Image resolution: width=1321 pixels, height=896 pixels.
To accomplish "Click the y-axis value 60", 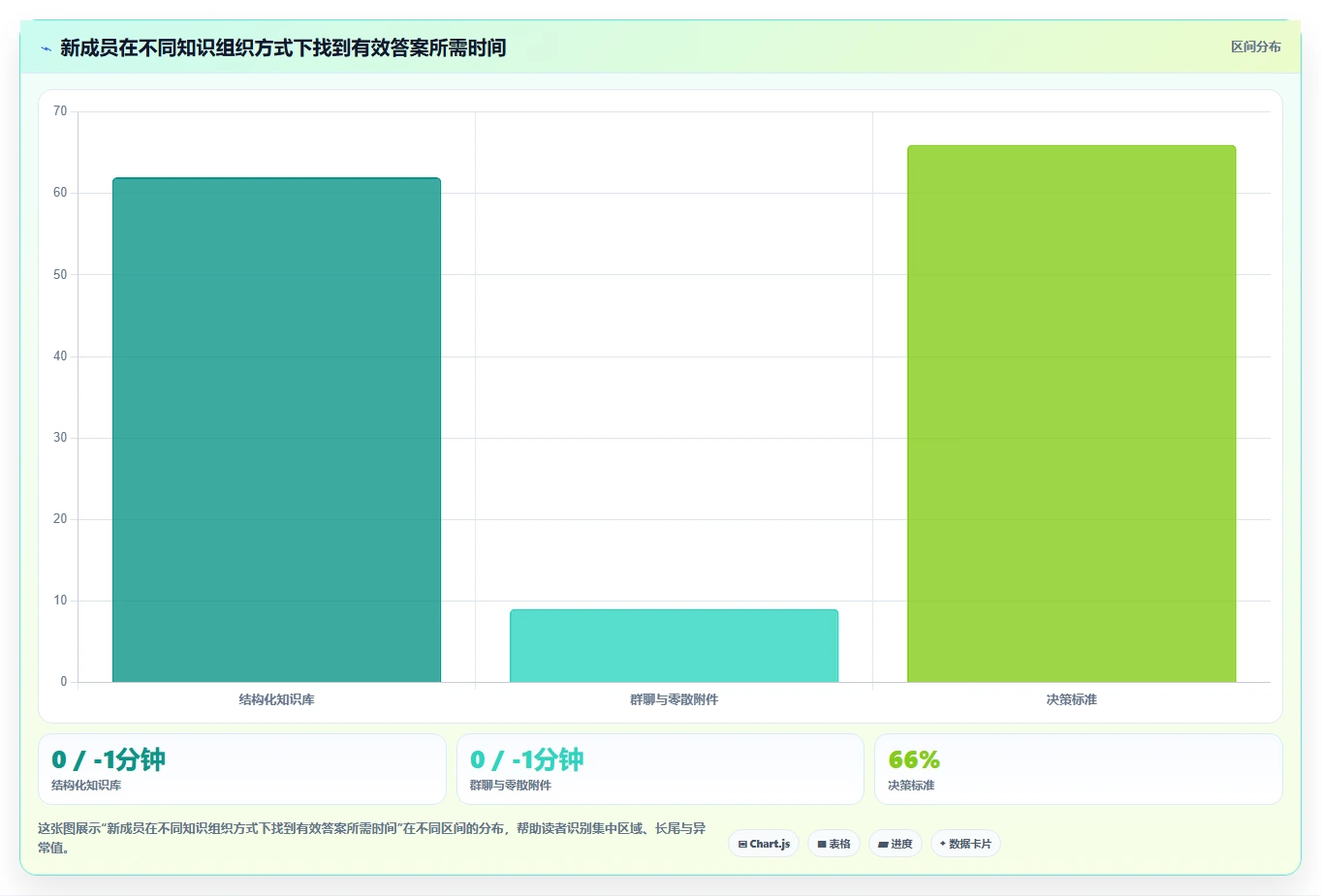I will pos(60,193).
